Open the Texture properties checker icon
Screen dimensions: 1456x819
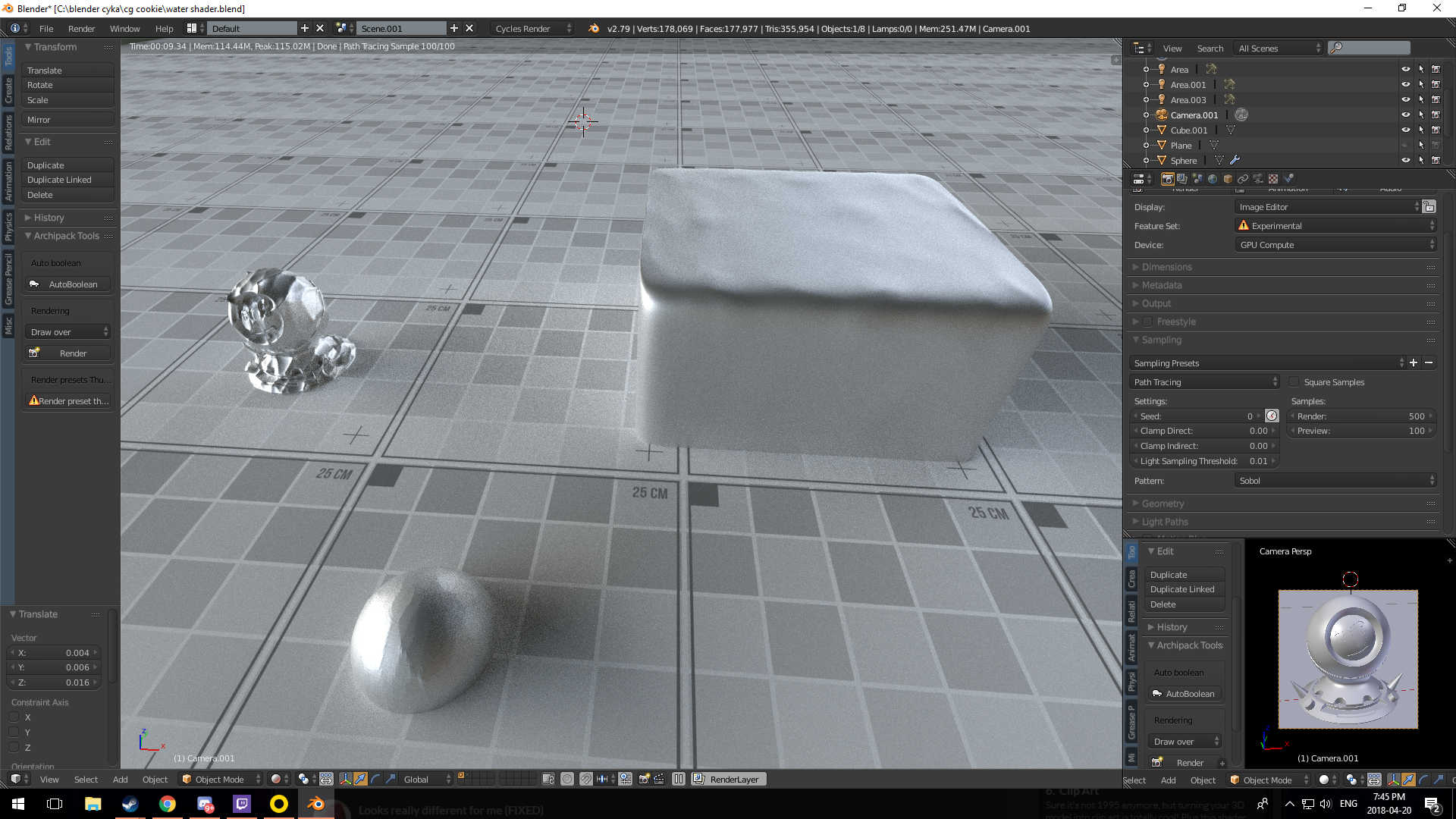pos(1273,179)
